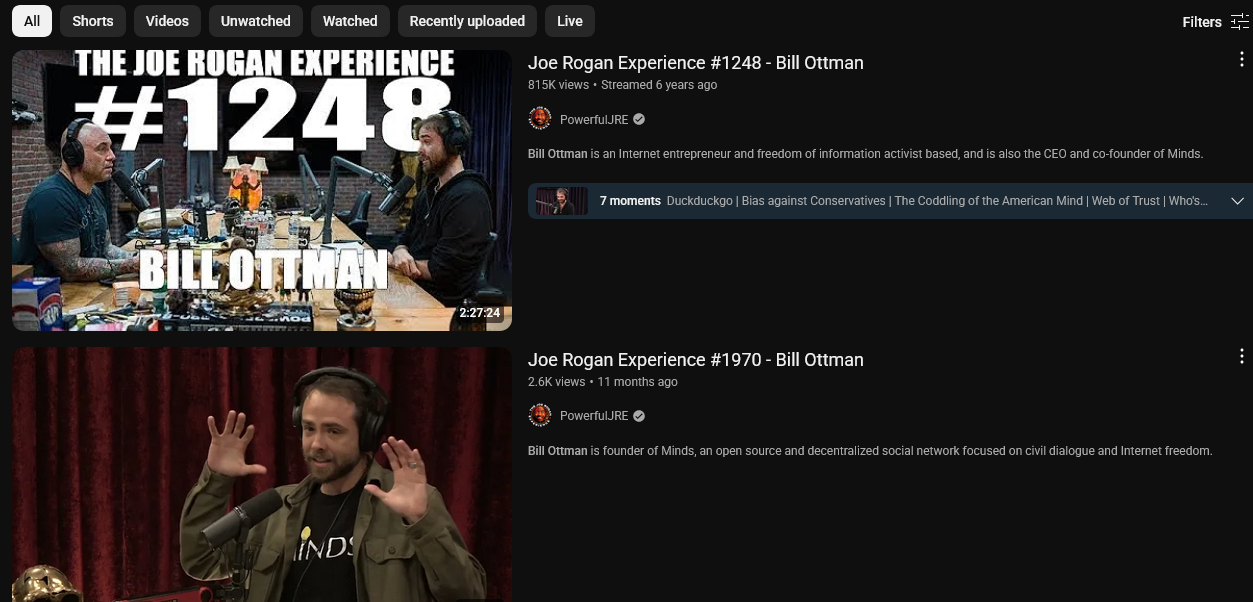This screenshot has height=602, width=1253.
Task: Click PowerfulJRE avatar under video #1970
Action: (540, 415)
